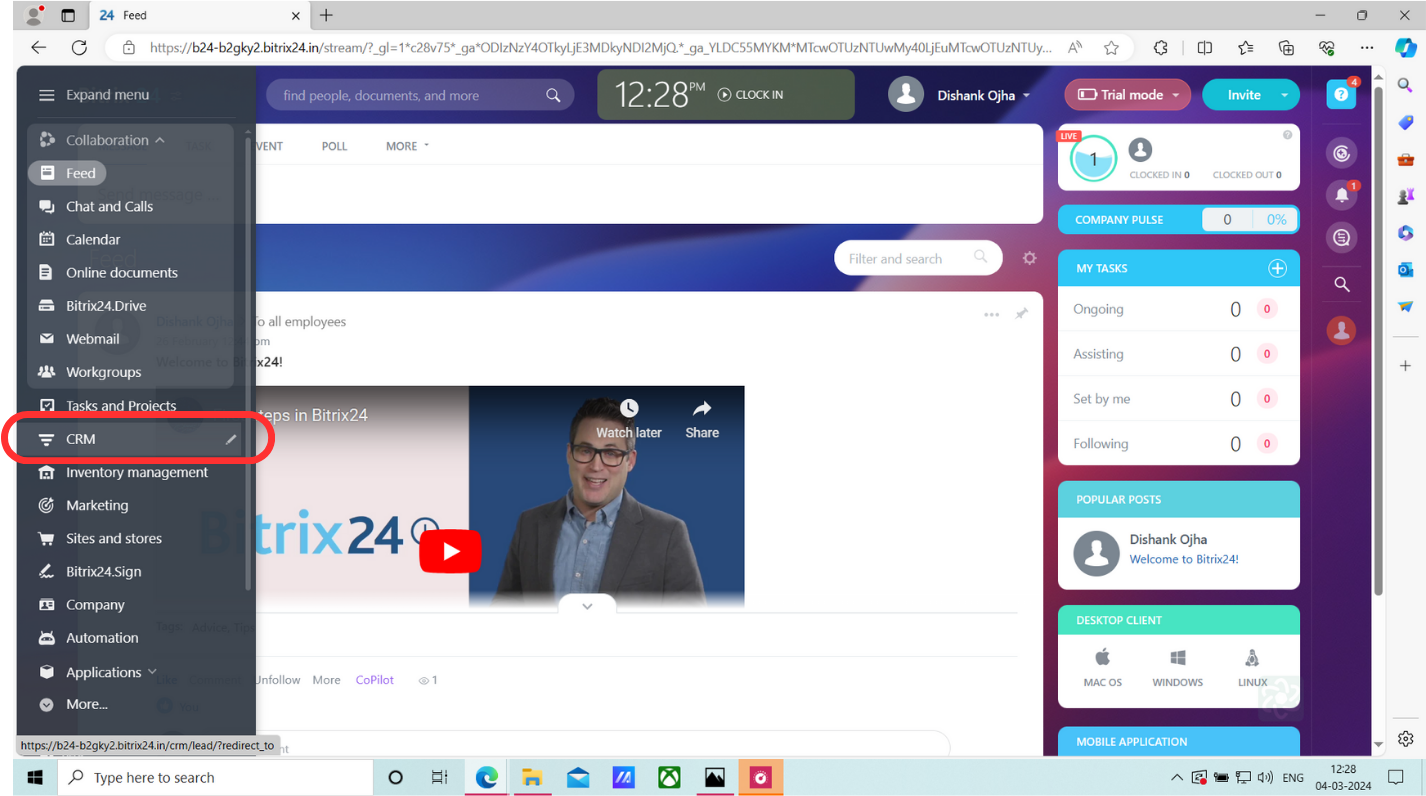Switch to the Poll tab
This screenshot has height=796, width=1426.
[334, 146]
